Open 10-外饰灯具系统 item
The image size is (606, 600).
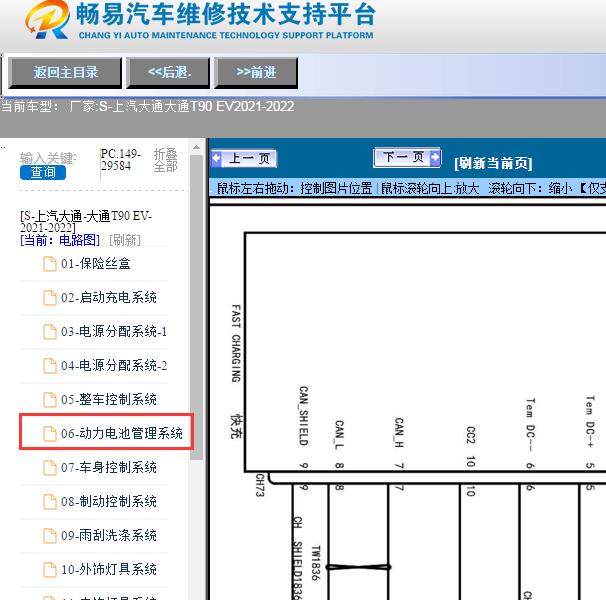point(109,569)
